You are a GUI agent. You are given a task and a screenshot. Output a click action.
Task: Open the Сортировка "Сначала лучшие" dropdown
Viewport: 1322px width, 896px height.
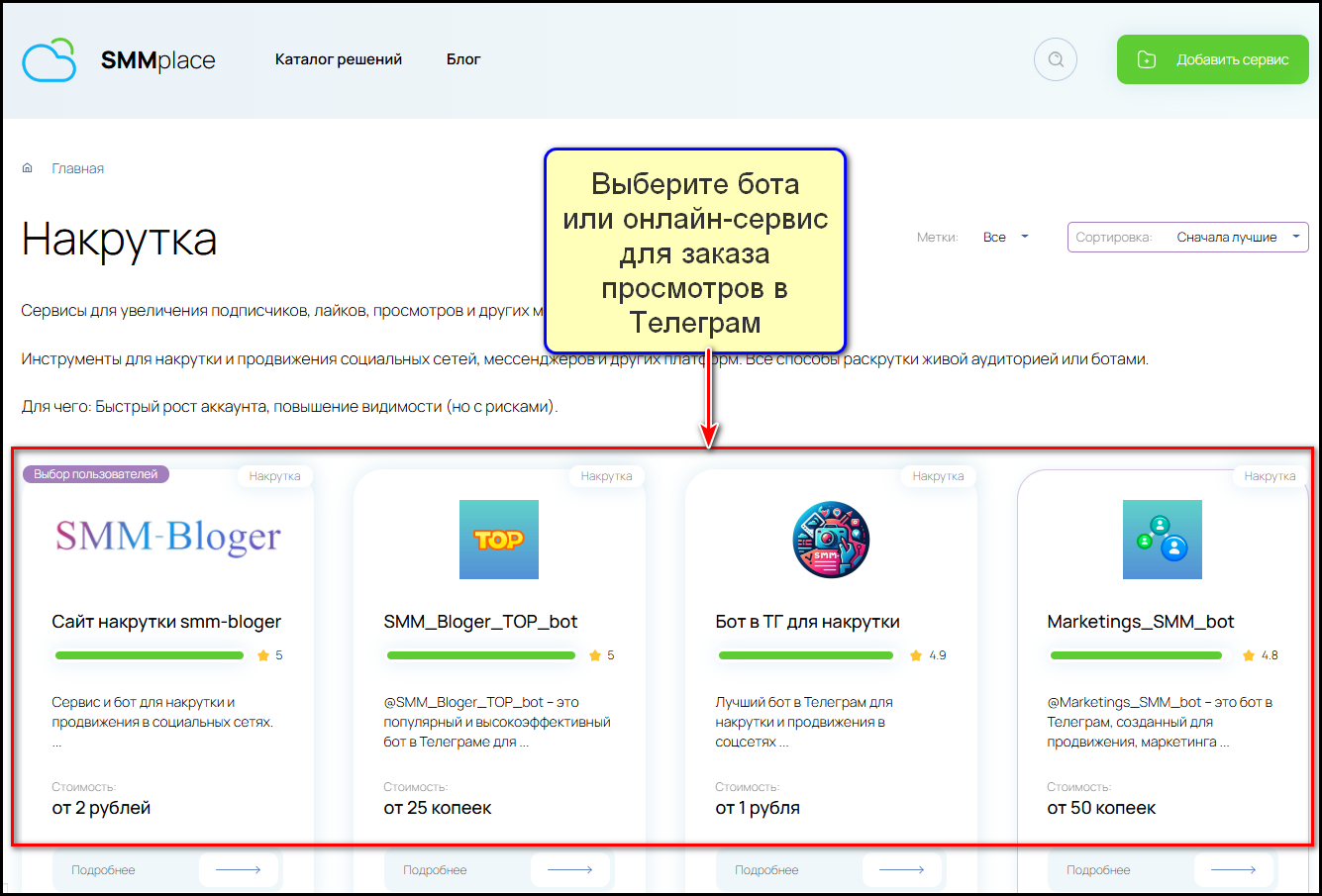coord(1187,238)
